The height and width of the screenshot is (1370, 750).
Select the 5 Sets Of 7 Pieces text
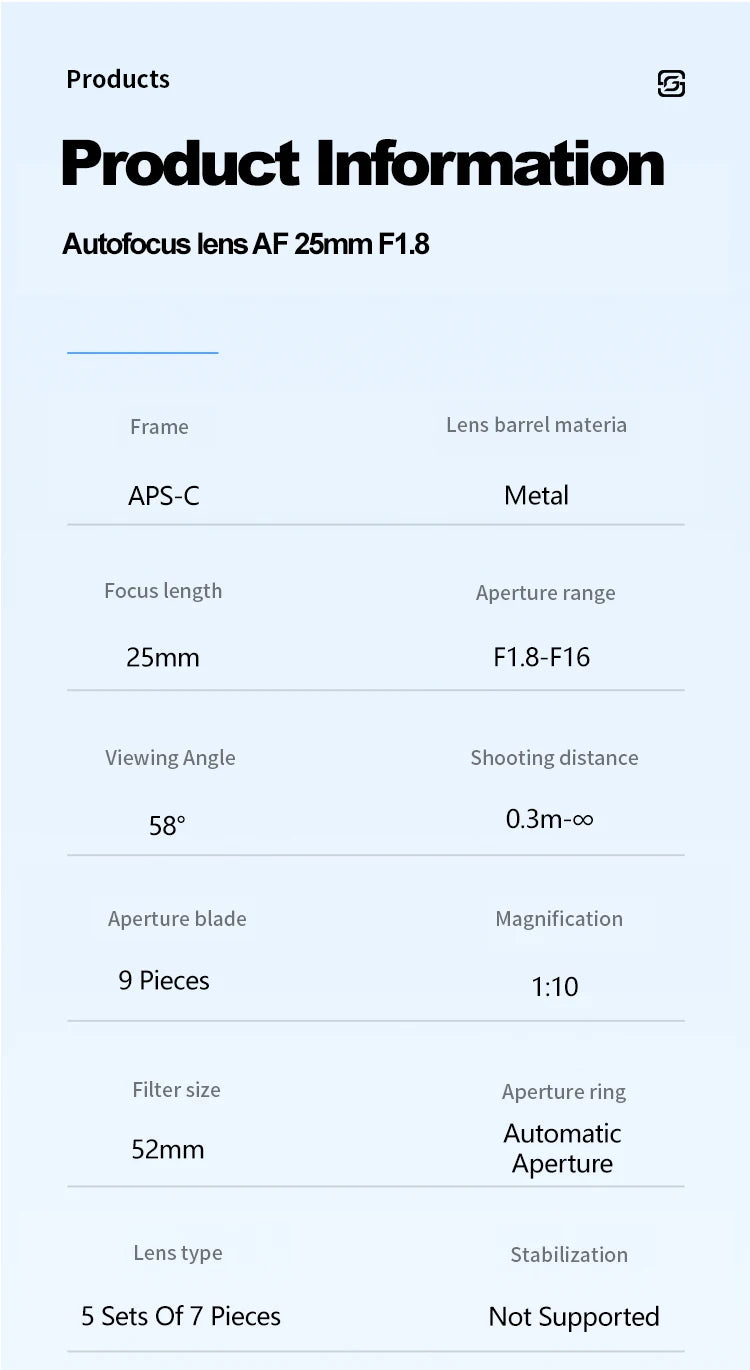[181, 1316]
